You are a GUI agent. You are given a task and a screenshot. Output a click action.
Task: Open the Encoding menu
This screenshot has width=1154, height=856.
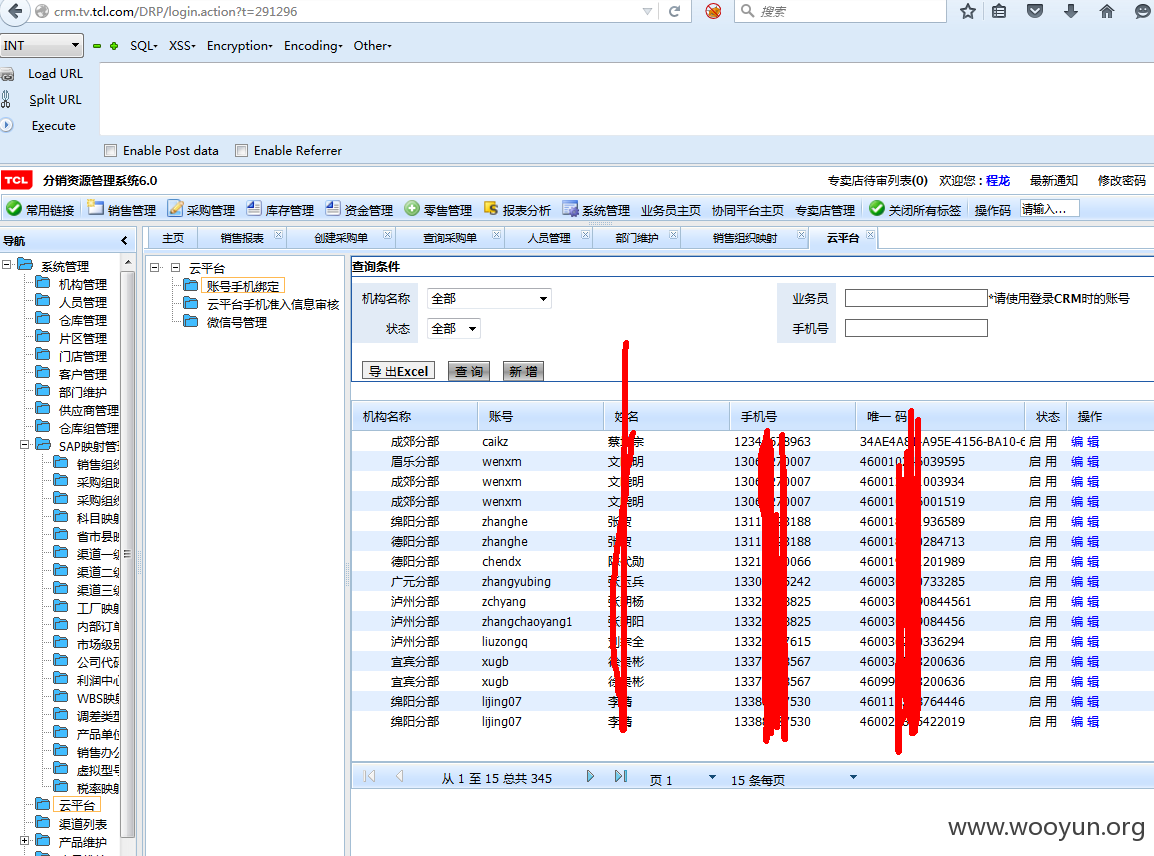click(x=313, y=46)
